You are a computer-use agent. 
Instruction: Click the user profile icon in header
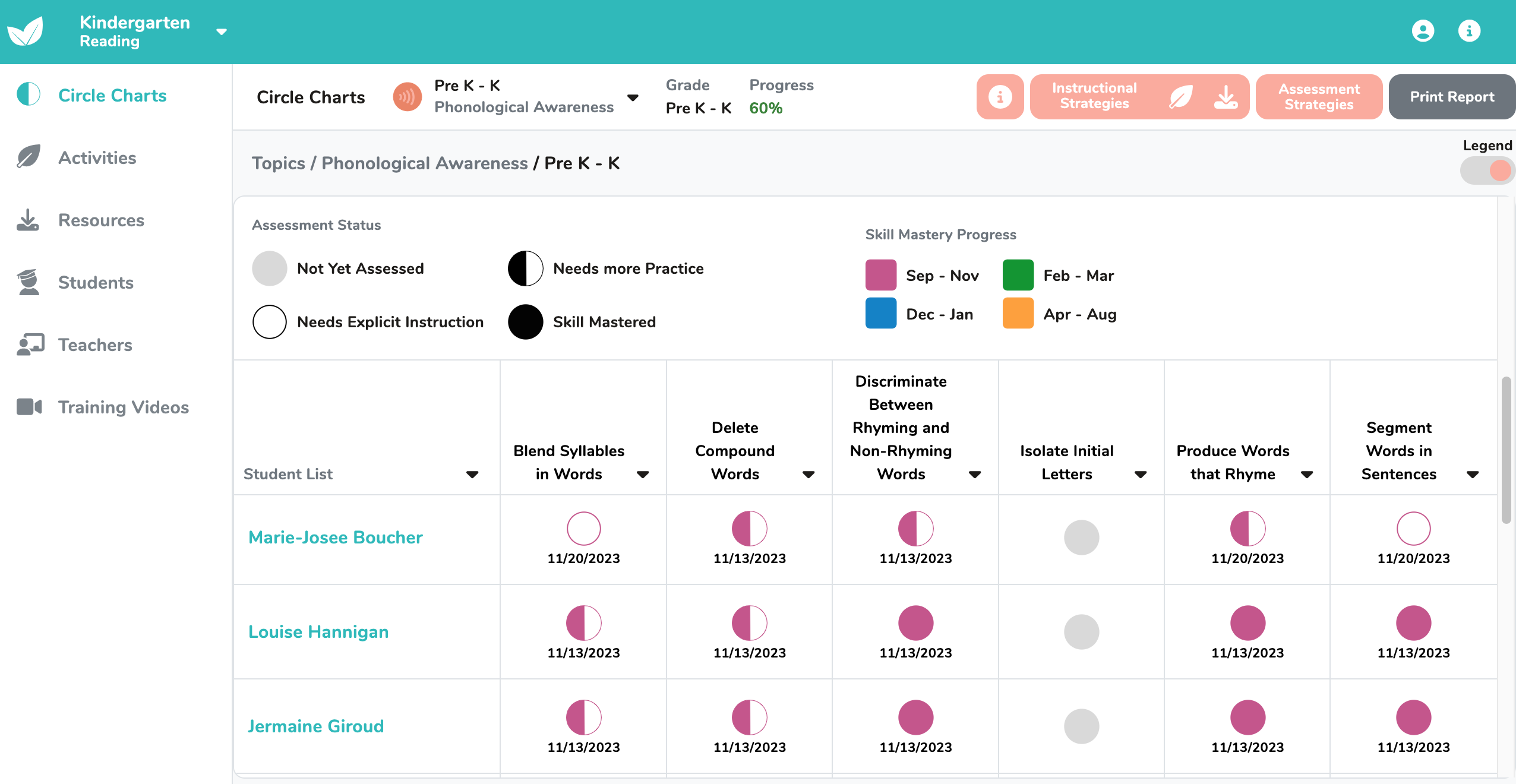pyautogui.click(x=1423, y=31)
